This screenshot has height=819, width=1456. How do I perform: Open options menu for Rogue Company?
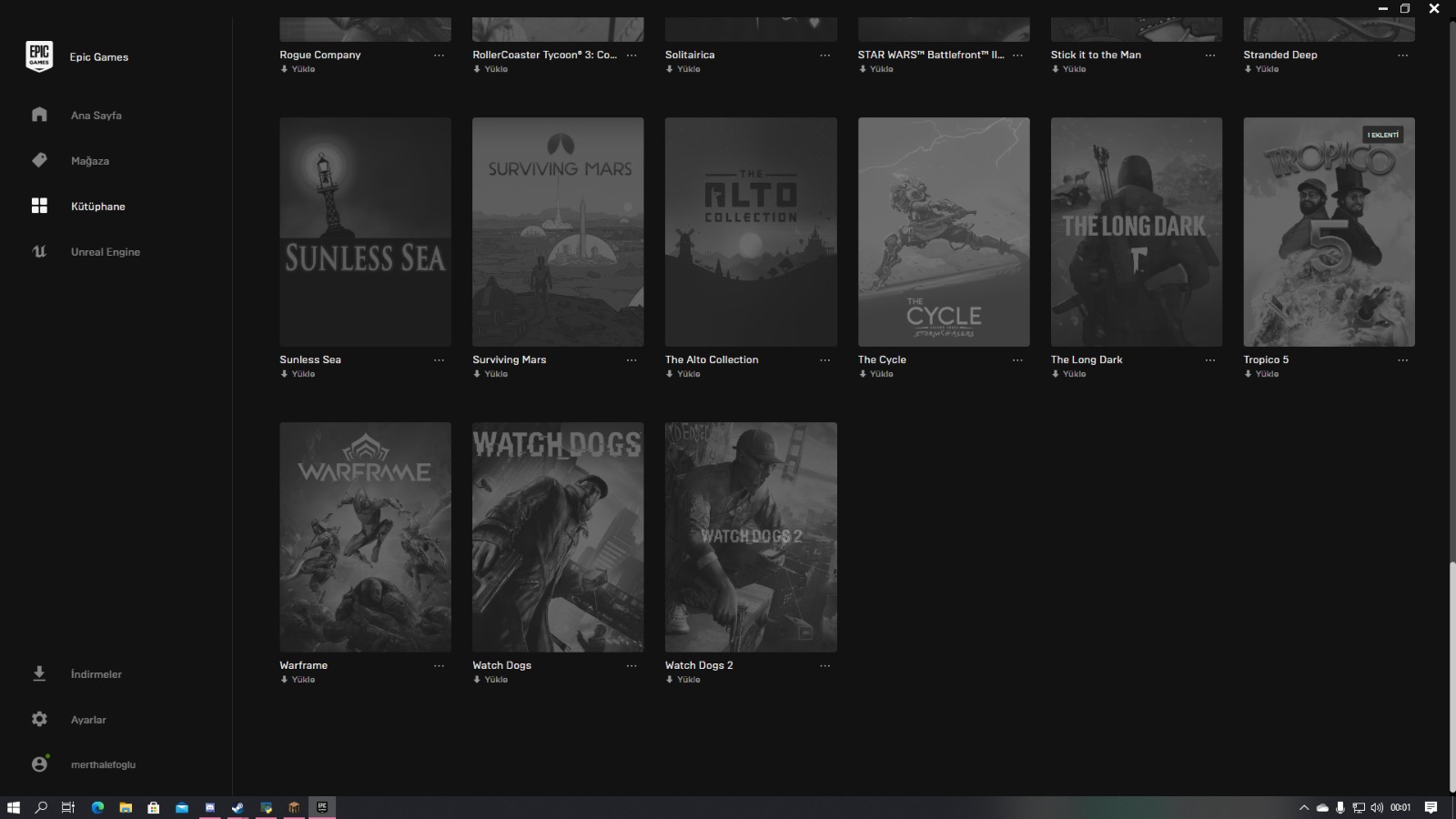coord(439,56)
